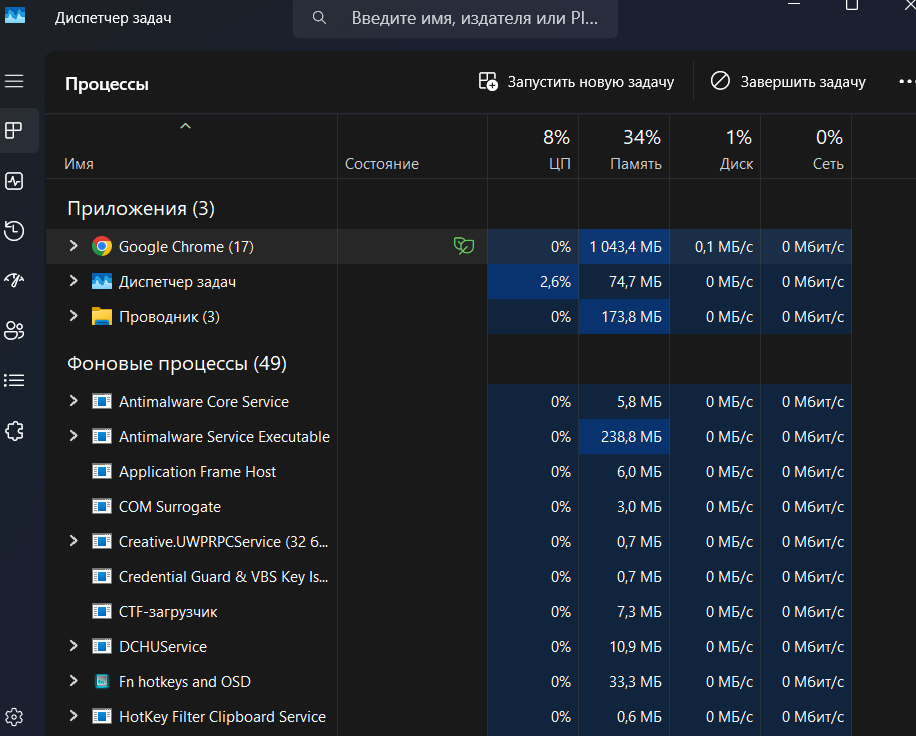Screen dimensions: 916x736
Task: Open the Services puzzle sidebar icon
Action: click(14, 432)
